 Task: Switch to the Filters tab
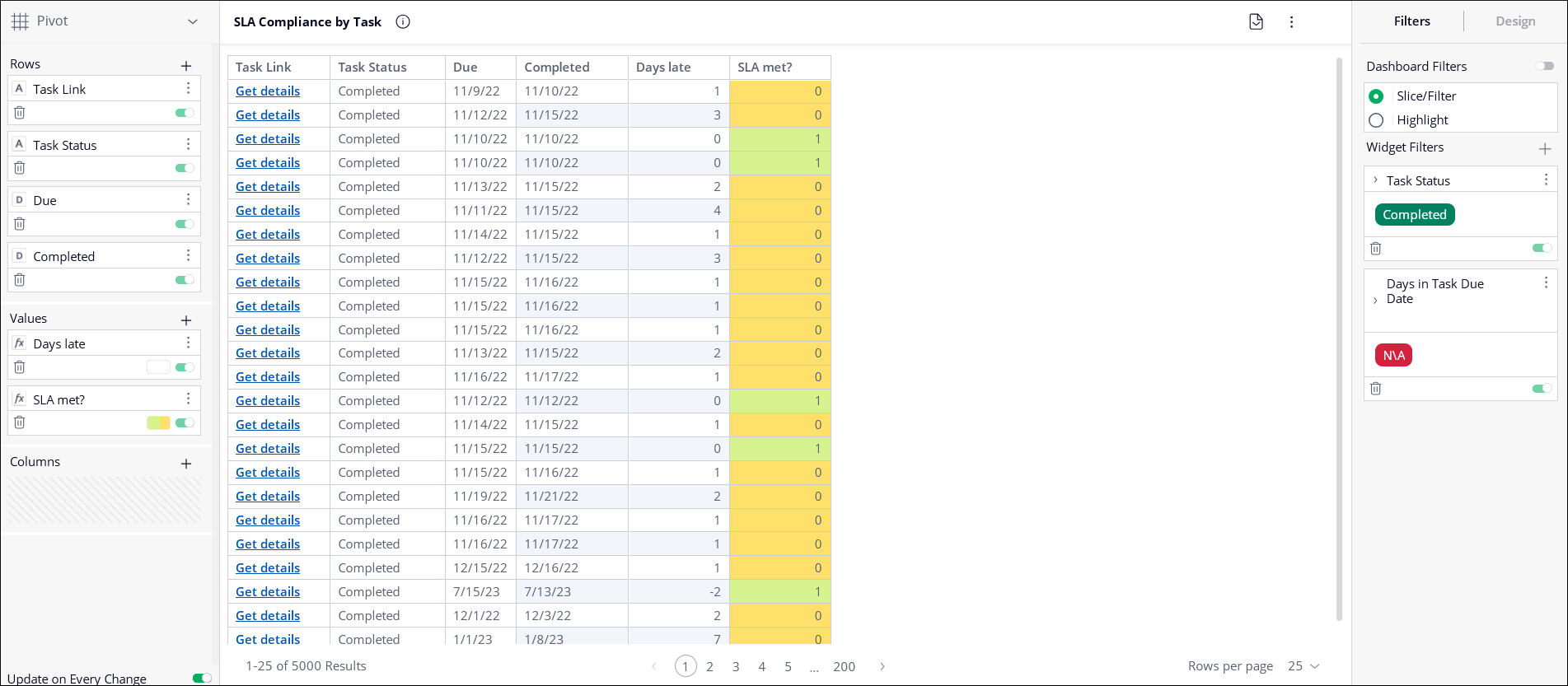1411,21
